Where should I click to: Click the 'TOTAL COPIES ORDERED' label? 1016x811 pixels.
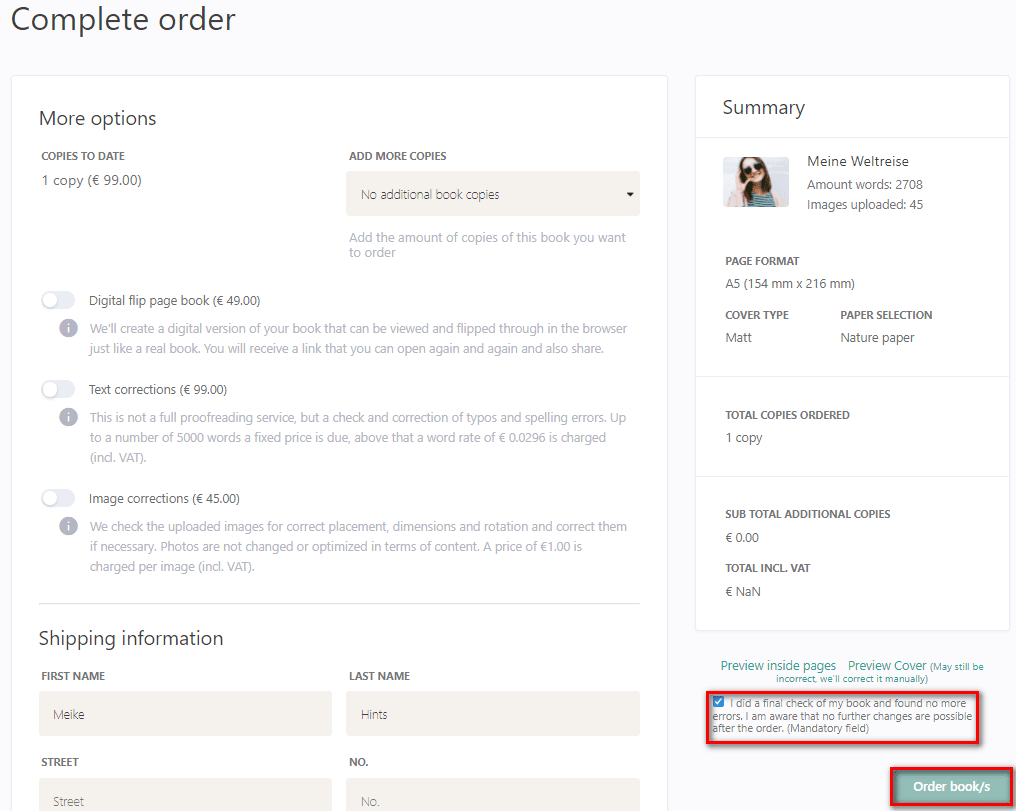(x=787, y=415)
